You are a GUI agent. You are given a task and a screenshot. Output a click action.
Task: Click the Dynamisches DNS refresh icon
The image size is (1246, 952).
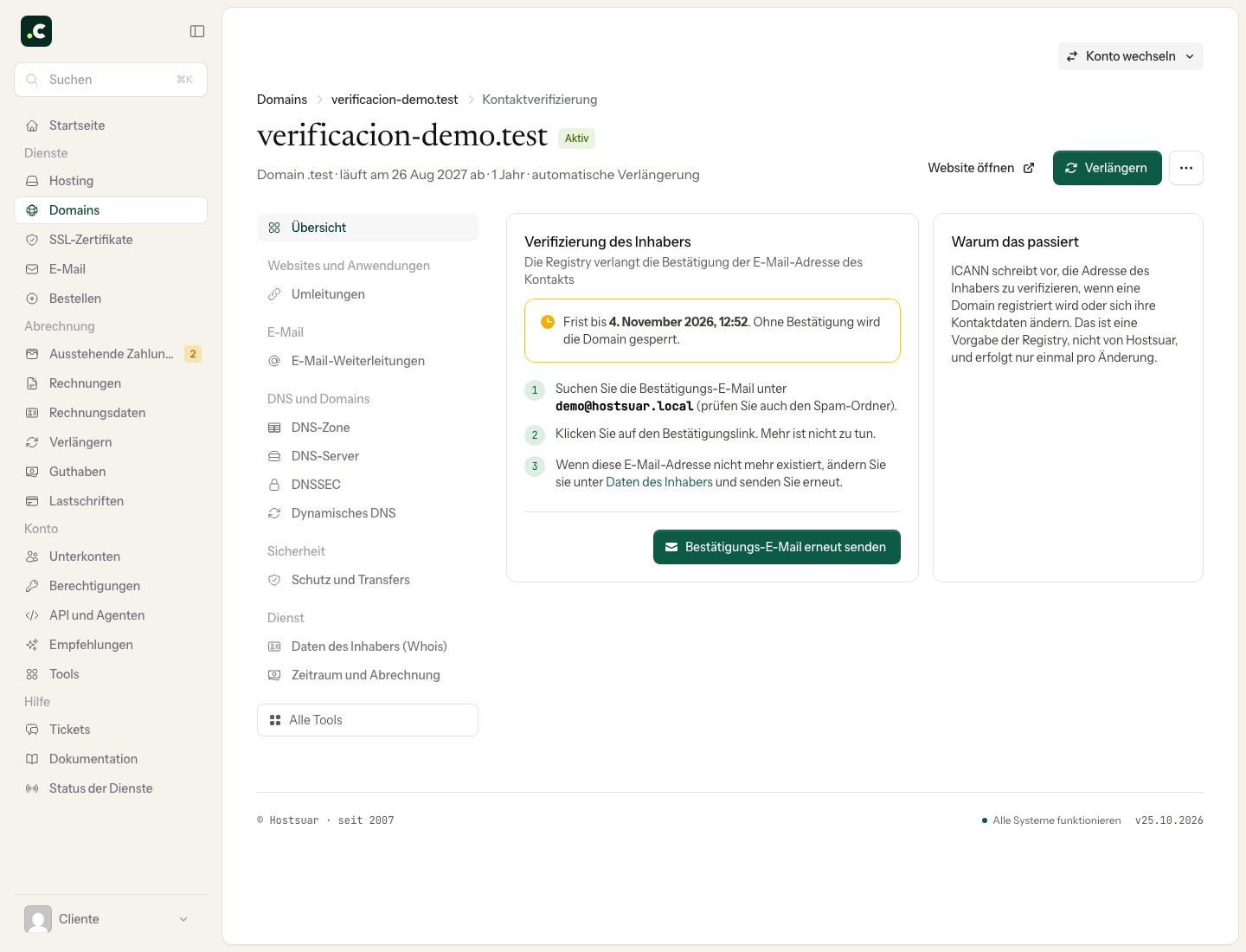274,513
